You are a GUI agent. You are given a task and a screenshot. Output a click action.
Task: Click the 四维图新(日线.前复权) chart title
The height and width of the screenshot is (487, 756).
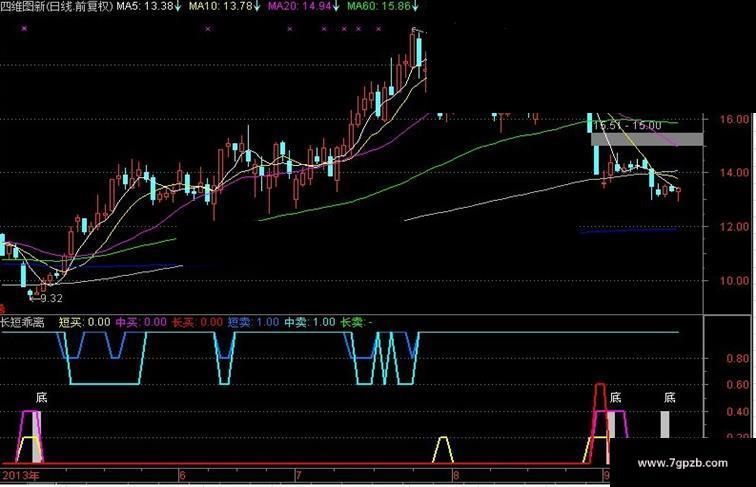coord(57,6)
